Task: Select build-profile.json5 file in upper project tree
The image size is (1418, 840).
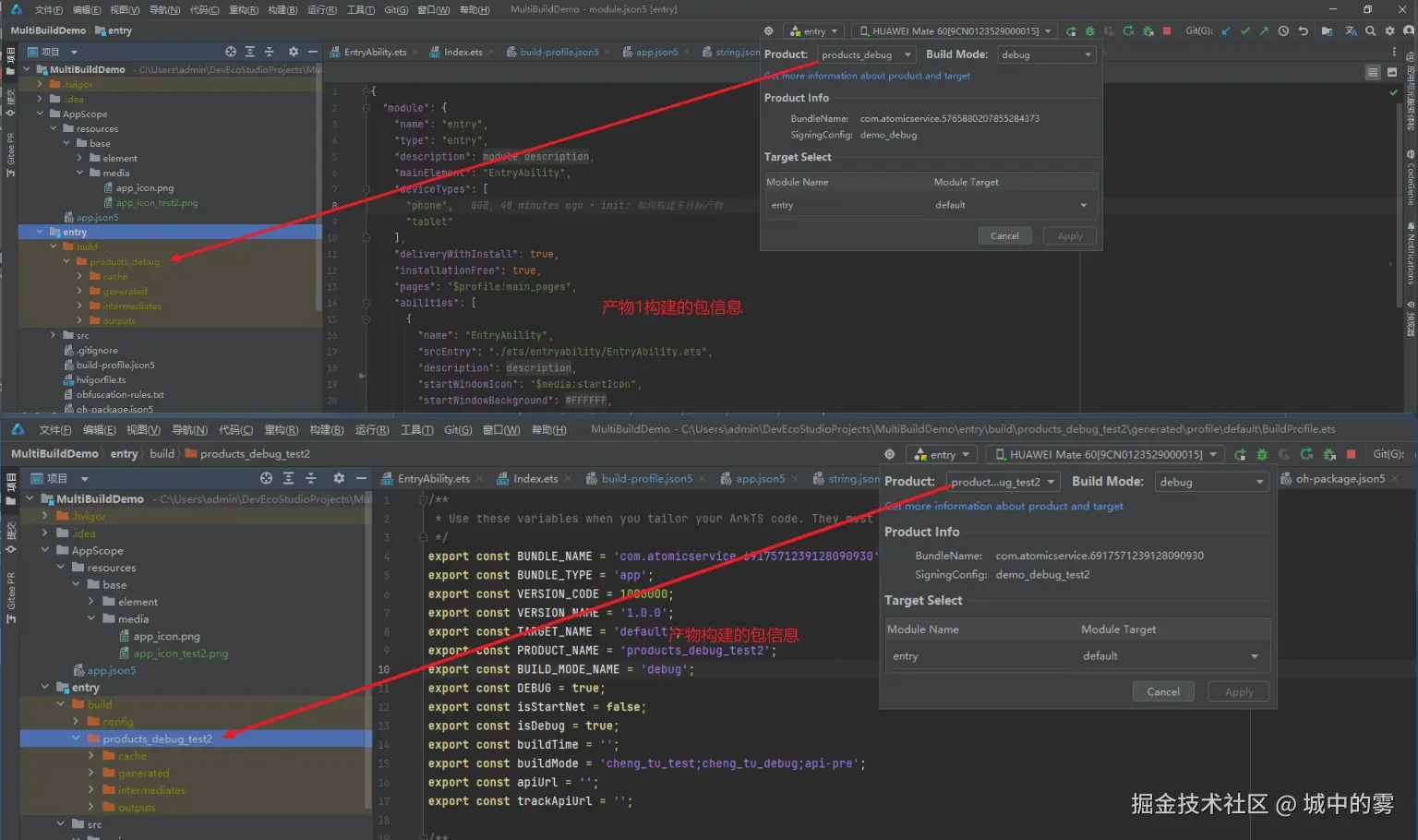Action: click(x=115, y=365)
